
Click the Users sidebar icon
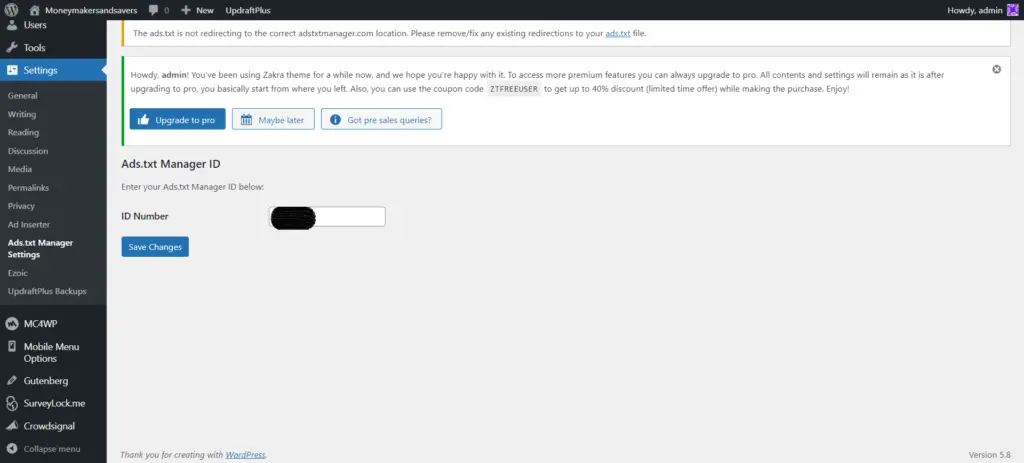(11, 25)
